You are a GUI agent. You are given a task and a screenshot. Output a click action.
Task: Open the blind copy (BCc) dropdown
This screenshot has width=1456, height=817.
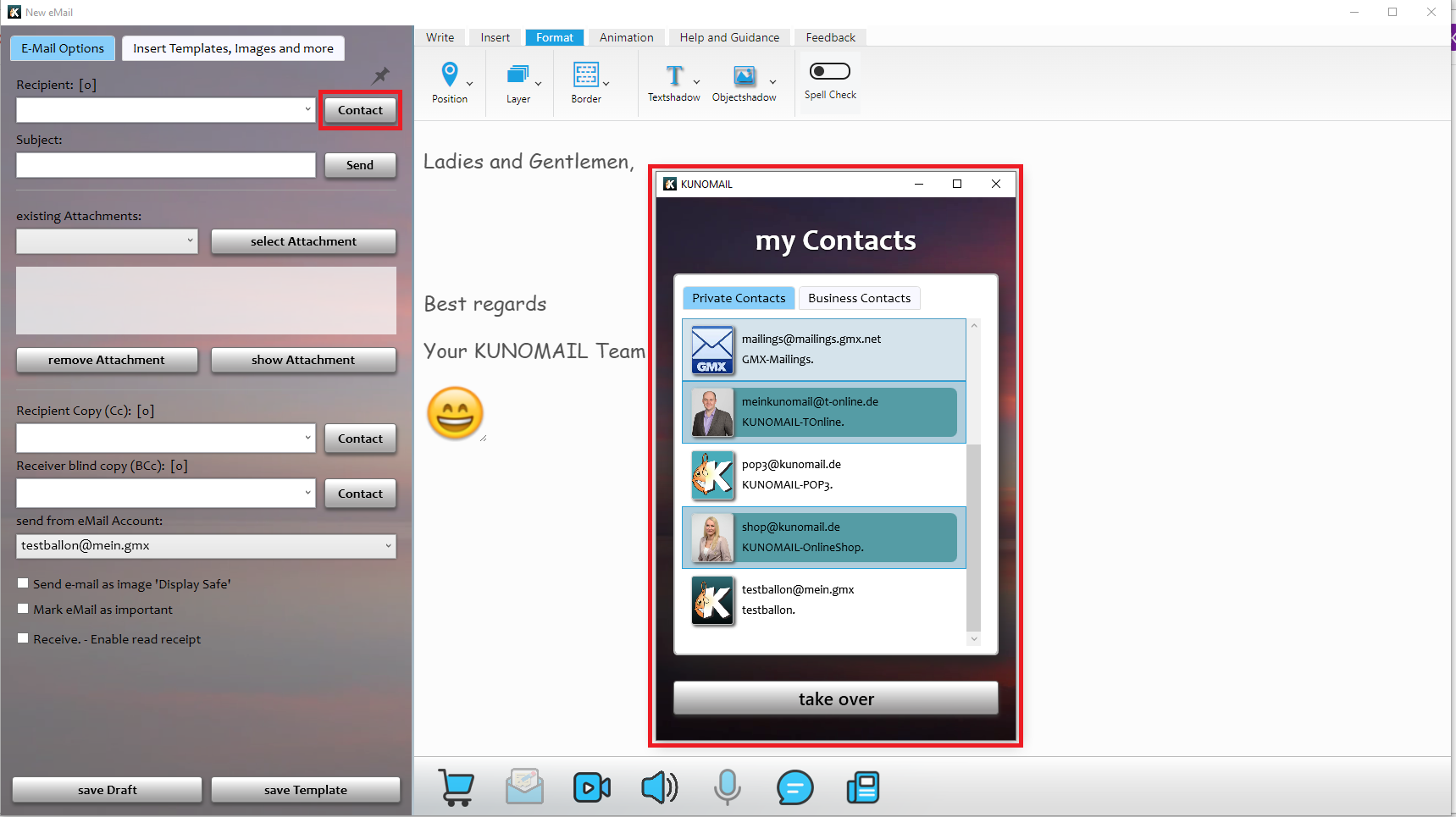point(307,494)
